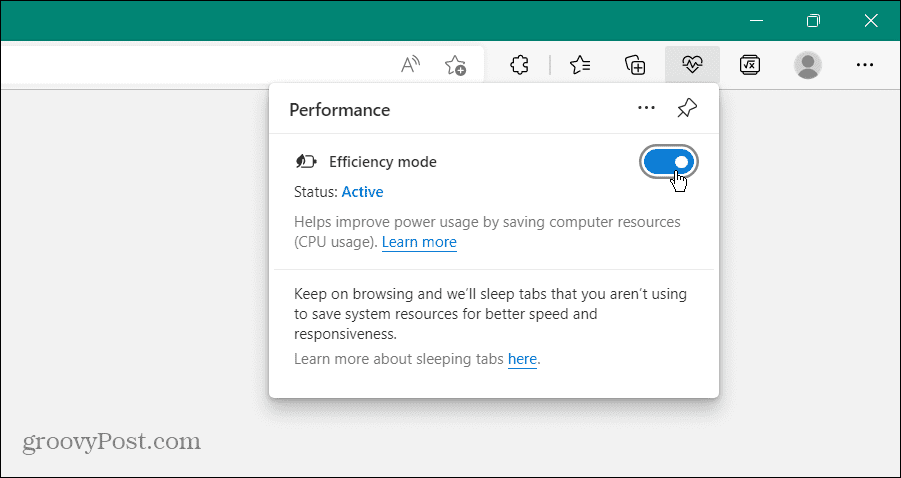Follow the 'here' sleeping tabs link
This screenshot has width=901, height=478.
(x=522, y=358)
